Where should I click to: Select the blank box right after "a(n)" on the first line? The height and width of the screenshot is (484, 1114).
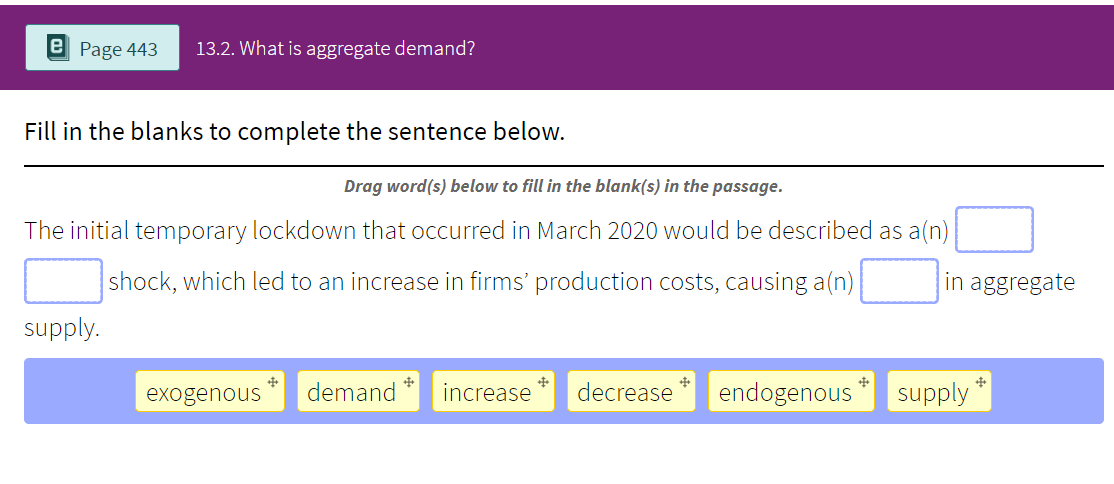(994, 230)
